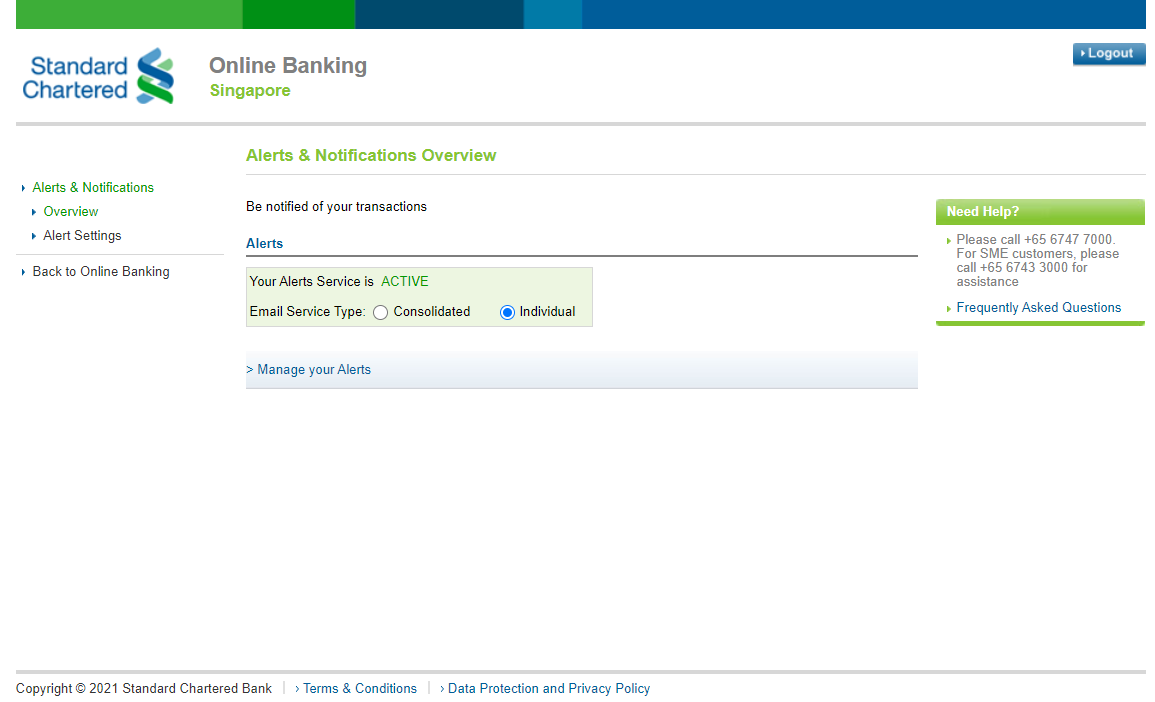This screenshot has width=1155, height=702.
Task: Select the Consolidated email service type
Action: tap(380, 312)
